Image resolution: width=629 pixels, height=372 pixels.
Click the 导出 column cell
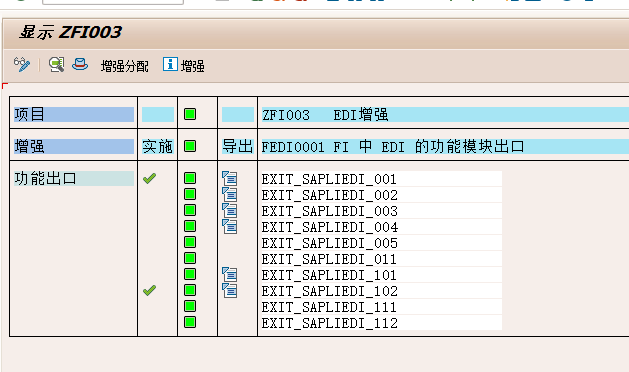238,146
